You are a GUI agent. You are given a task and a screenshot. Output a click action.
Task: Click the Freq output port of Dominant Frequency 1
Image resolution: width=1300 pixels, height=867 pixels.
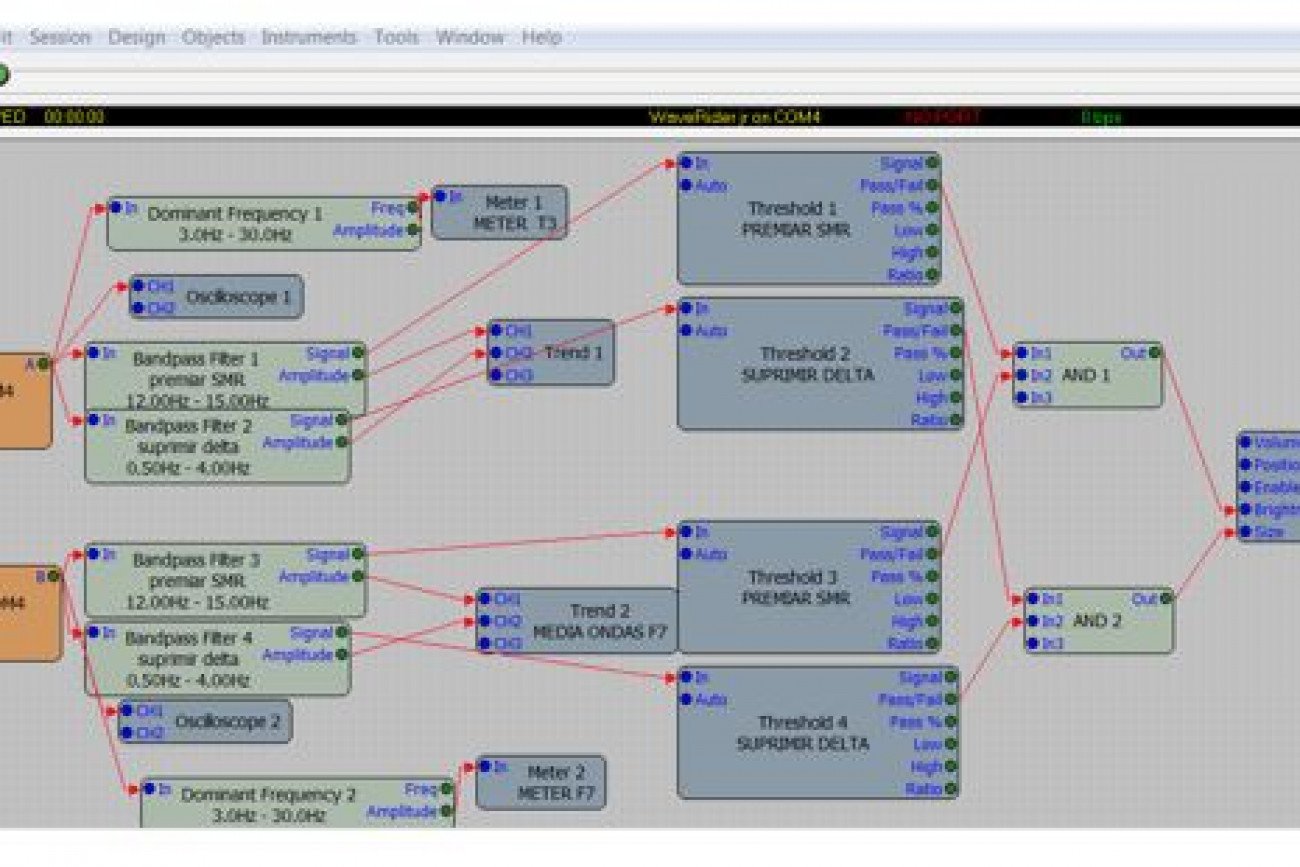[x=412, y=208]
